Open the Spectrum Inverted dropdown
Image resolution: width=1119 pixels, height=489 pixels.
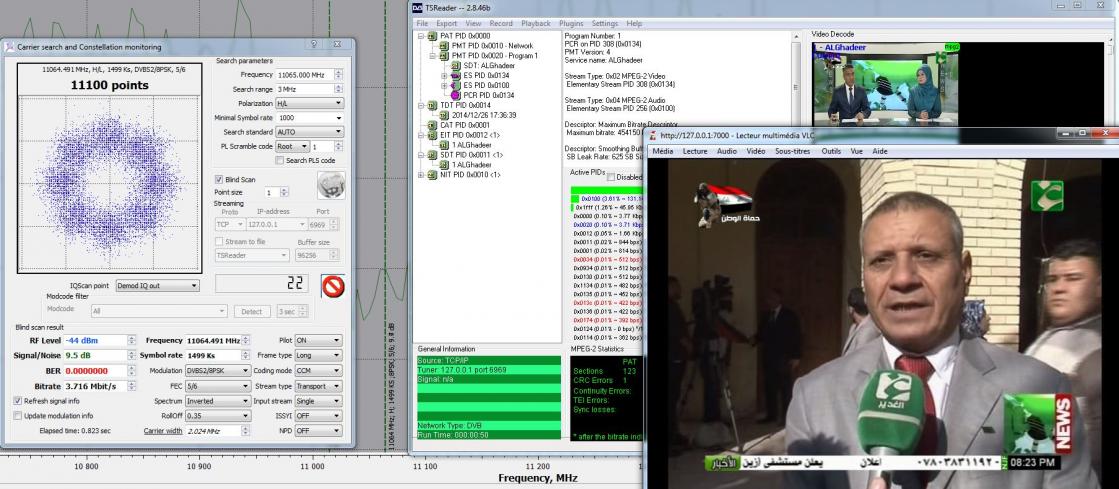218,401
